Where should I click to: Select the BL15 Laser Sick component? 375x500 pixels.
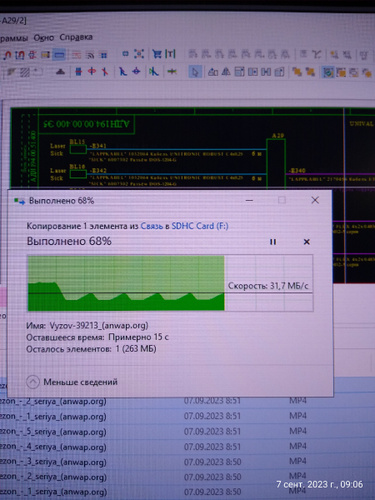(x=78, y=149)
